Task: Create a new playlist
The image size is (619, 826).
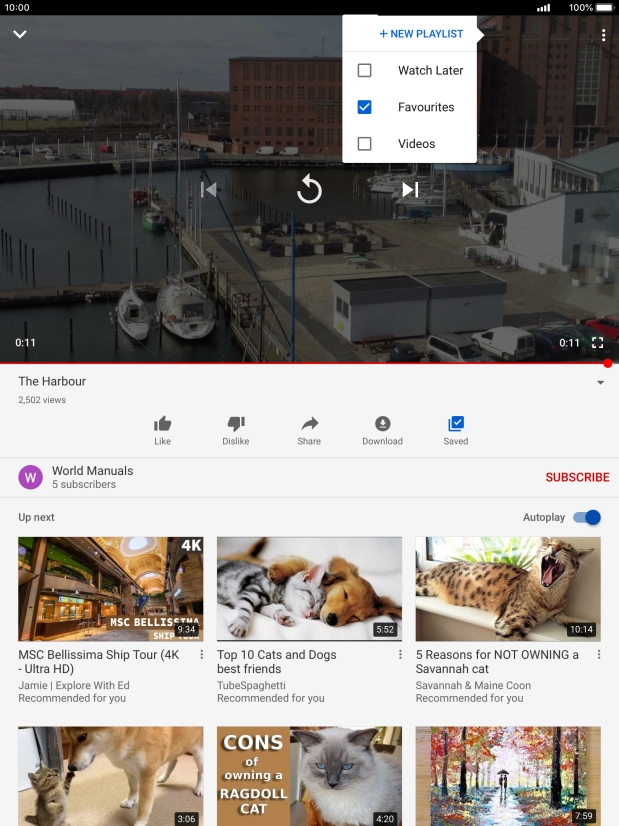Action: [421, 34]
